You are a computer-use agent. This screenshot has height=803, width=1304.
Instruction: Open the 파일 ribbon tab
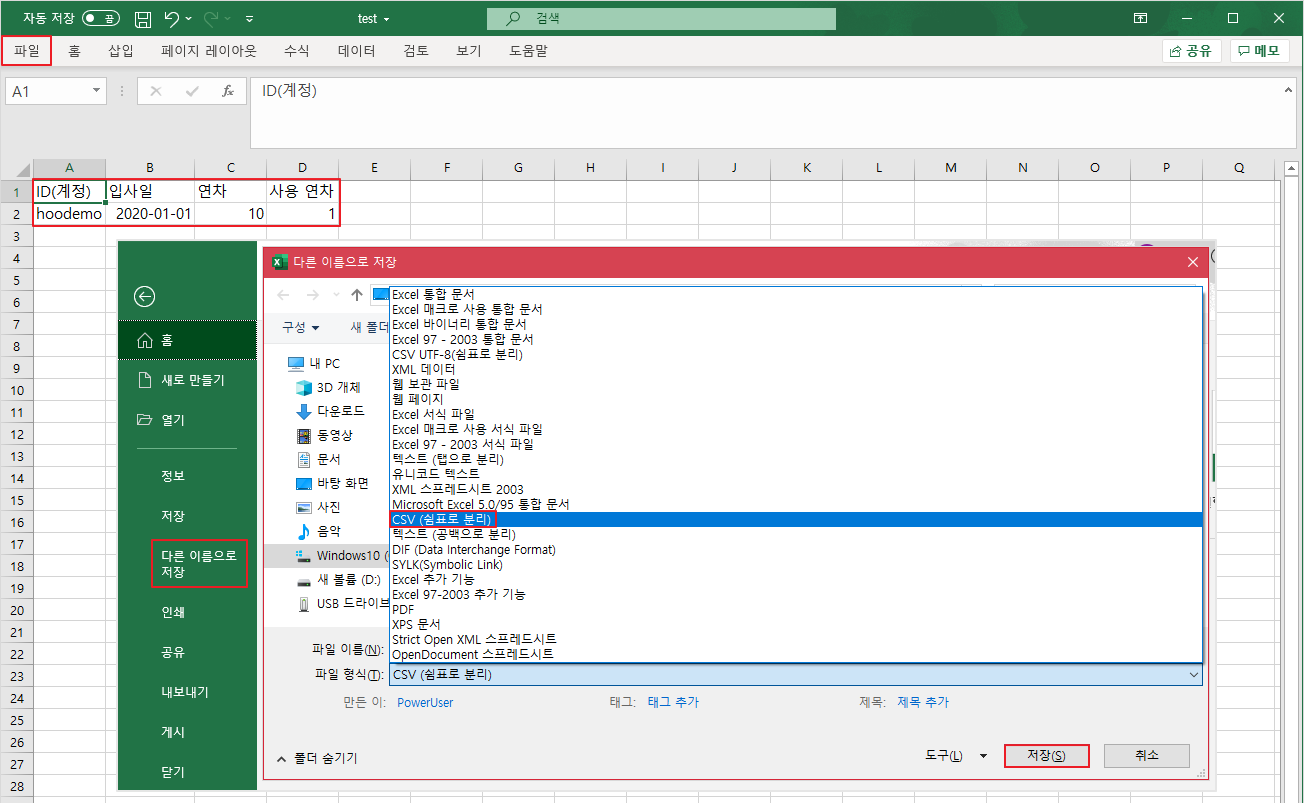click(27, 50)
